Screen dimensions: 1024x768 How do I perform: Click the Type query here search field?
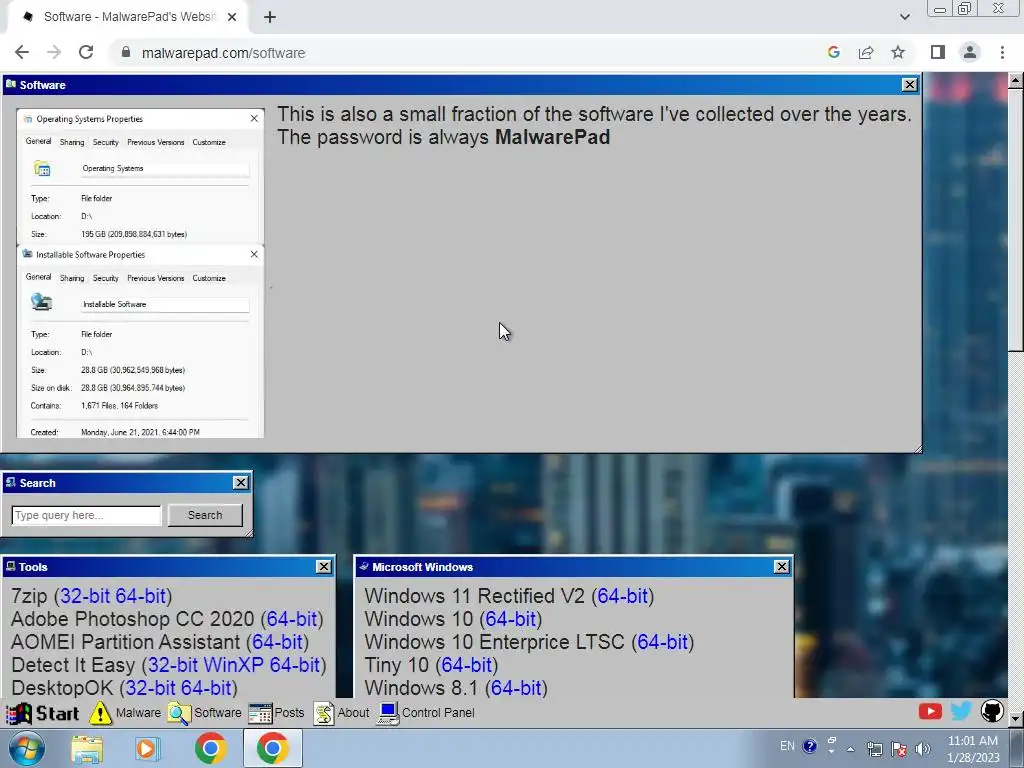86,515
